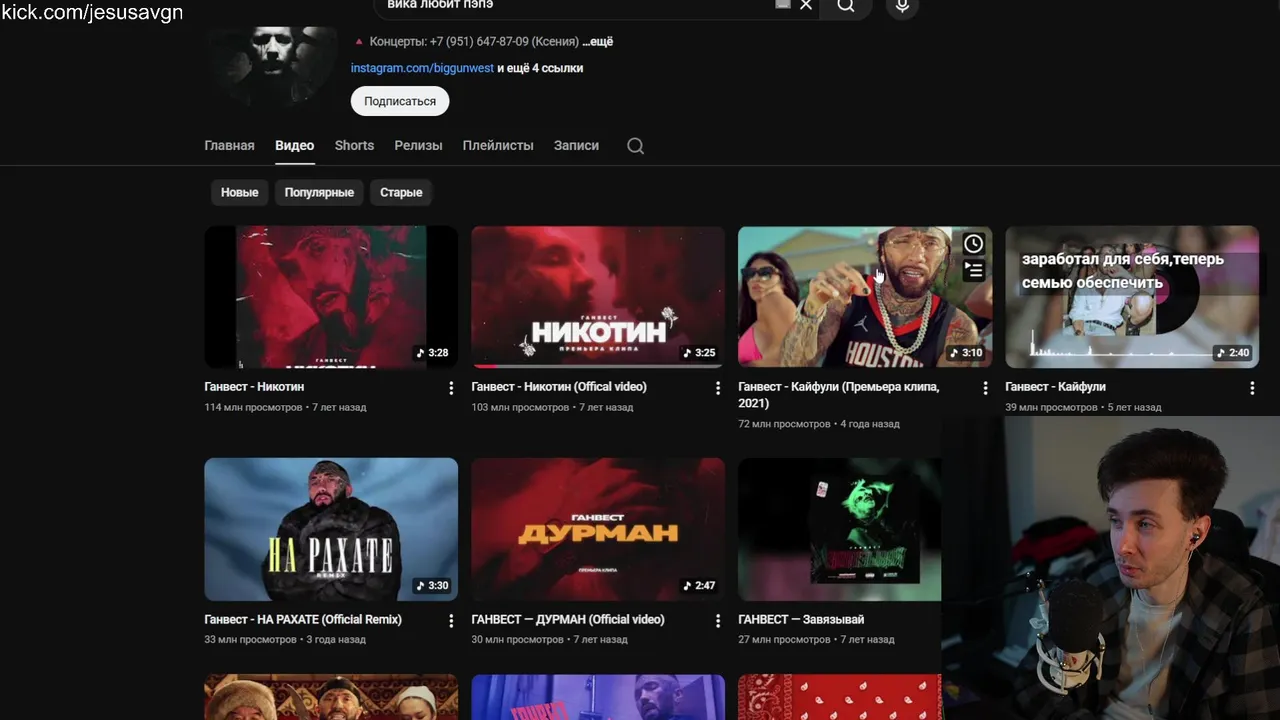
Task: Click title 'Ганвест - НА РАХАТЕ (Official Remix)'
Action: pos(303,620)
